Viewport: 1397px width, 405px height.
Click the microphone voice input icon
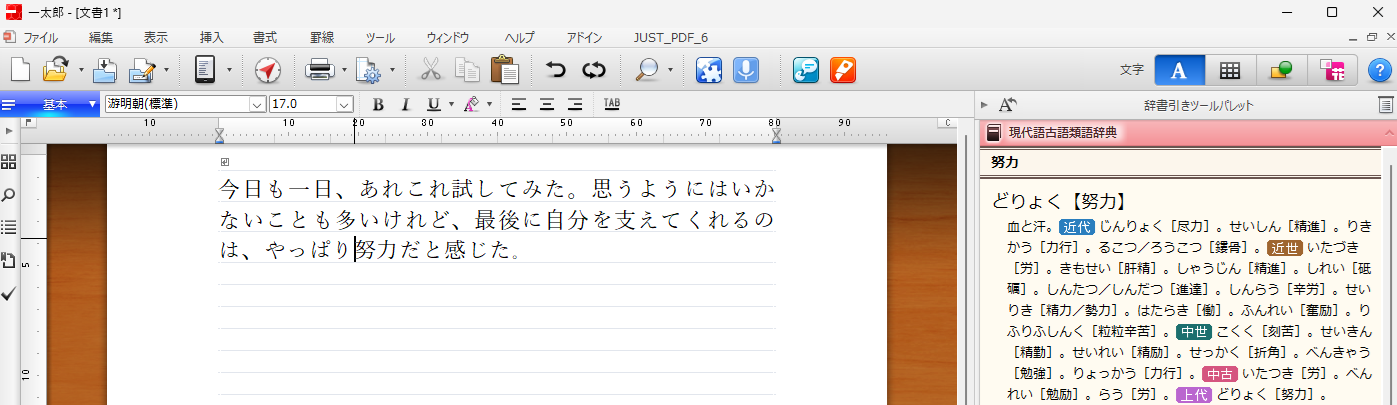744,70
